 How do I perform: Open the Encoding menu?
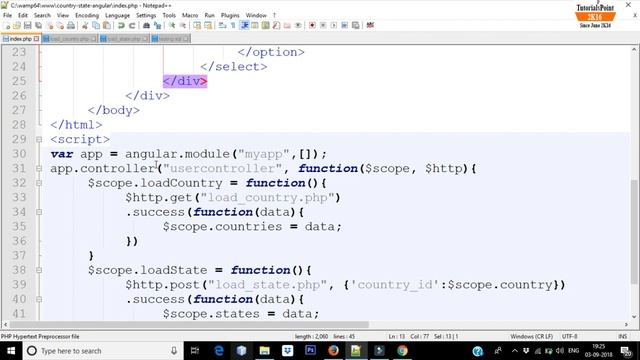(87, 15)
